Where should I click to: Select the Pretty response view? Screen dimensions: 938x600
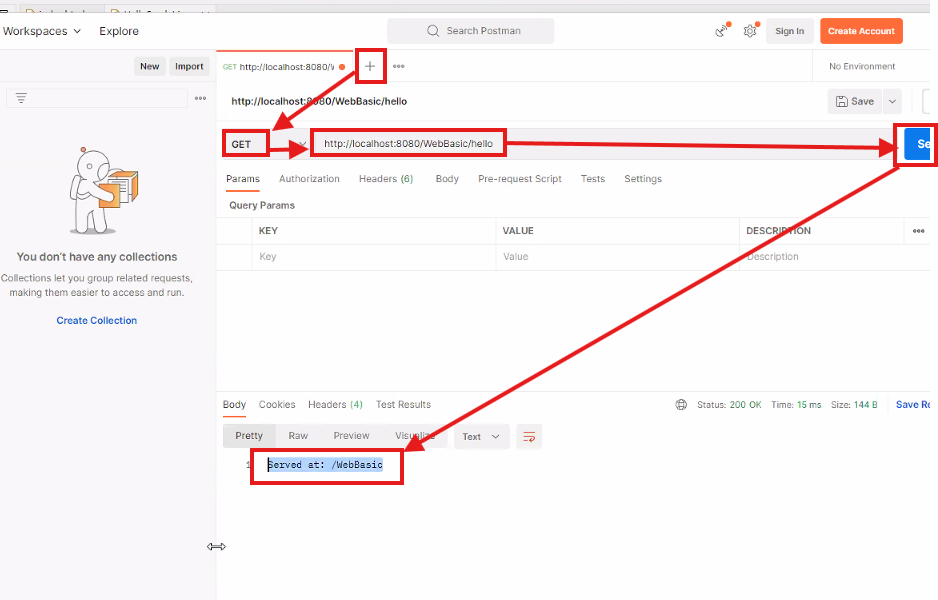coord(249,436)
